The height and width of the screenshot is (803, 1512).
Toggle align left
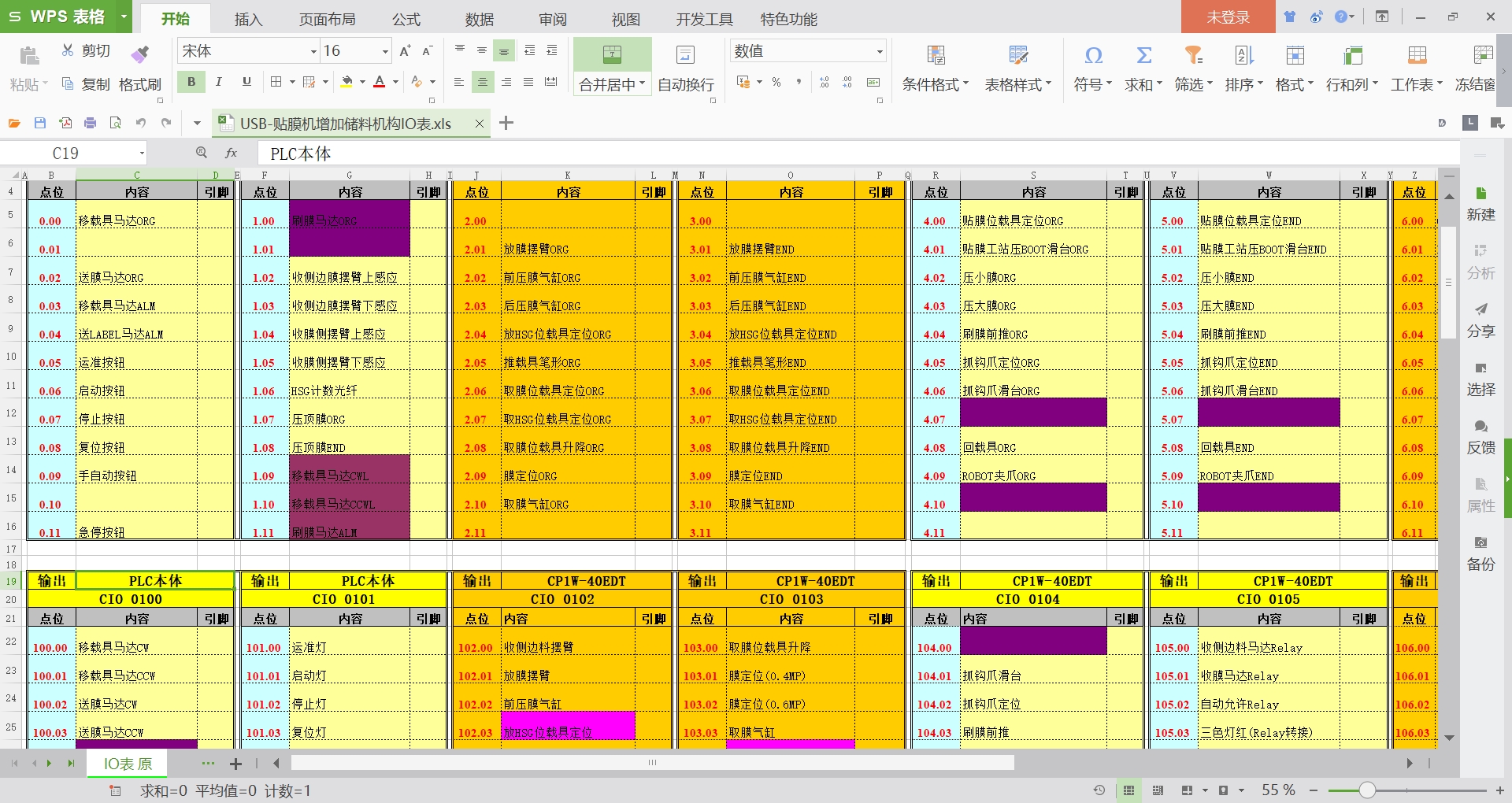coord(458,82)
